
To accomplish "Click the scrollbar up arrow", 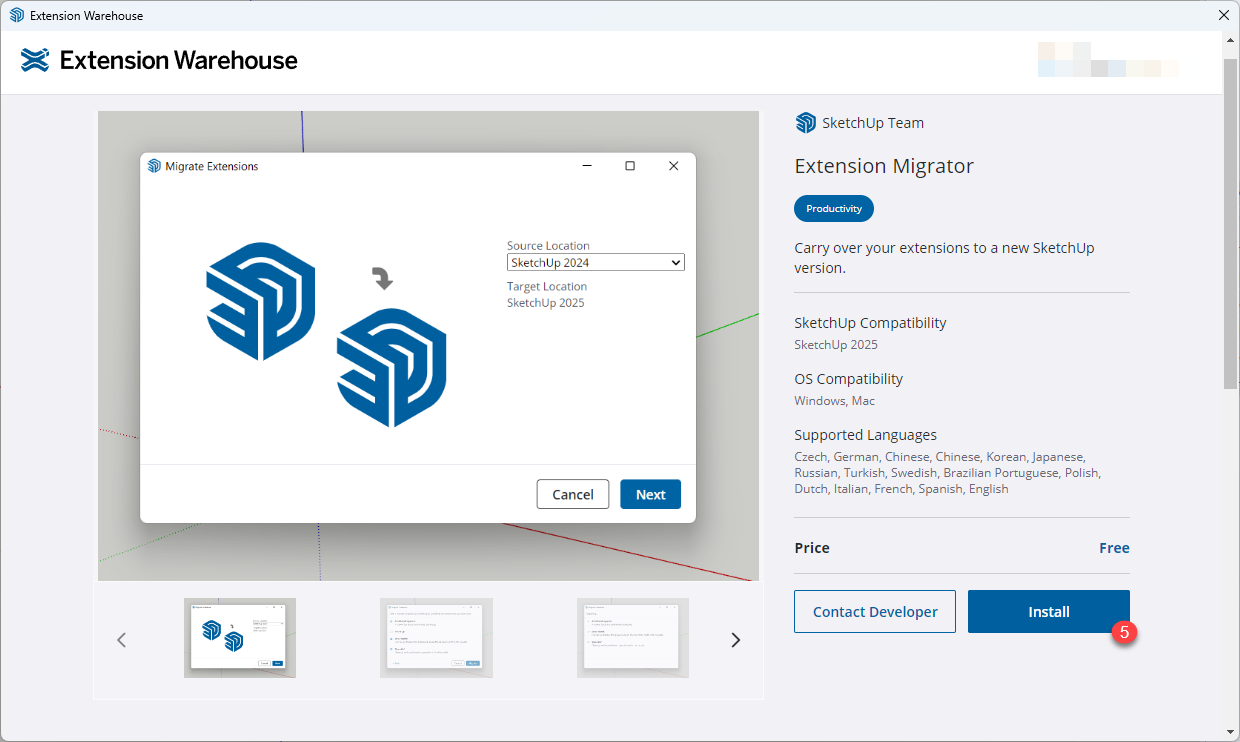I will 1230,40.
